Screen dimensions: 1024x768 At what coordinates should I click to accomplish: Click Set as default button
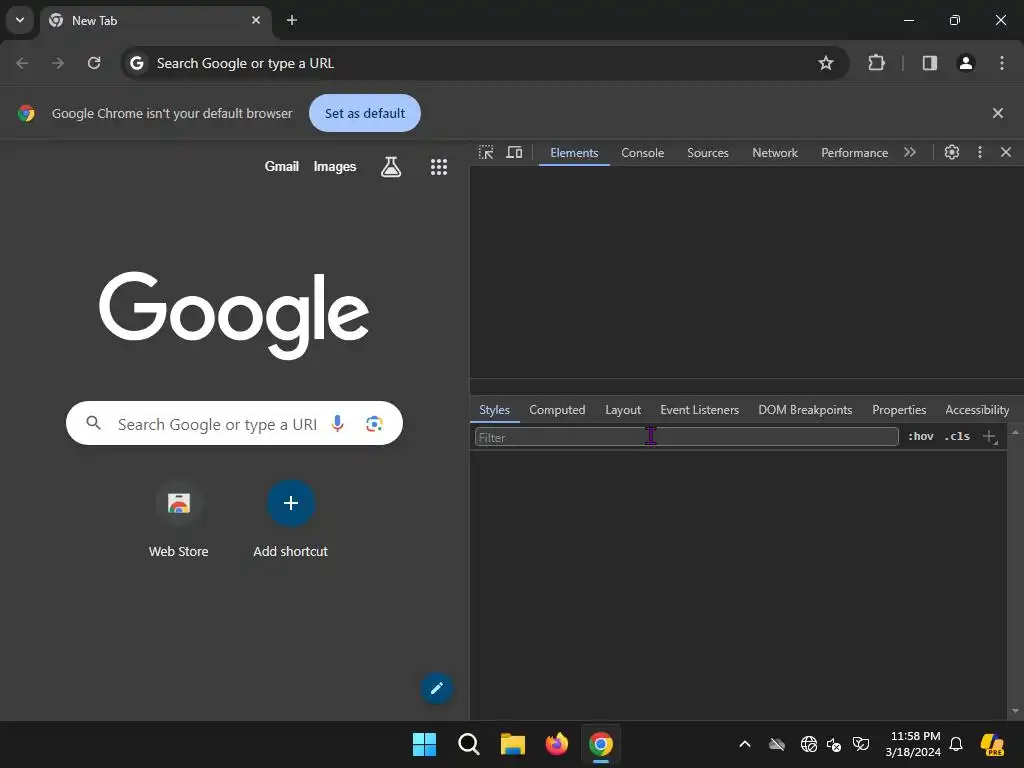[x=364, y=113]
